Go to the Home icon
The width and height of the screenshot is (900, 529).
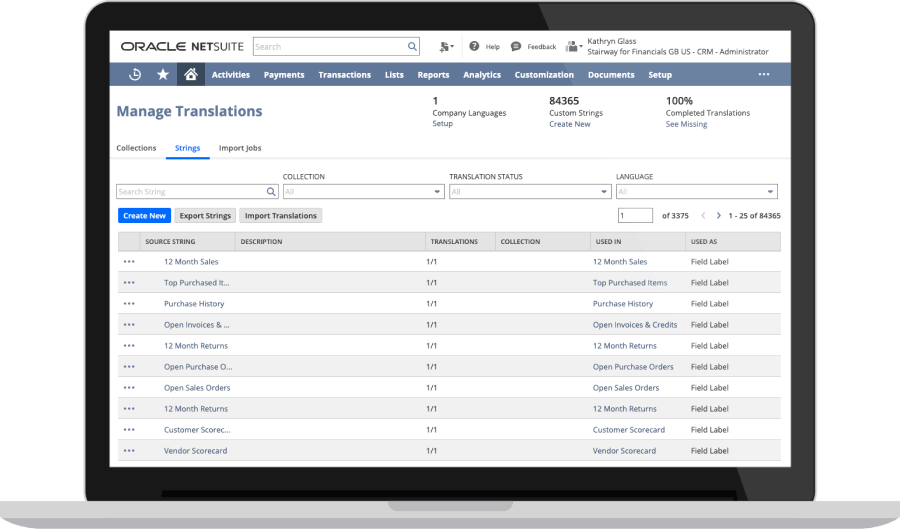coord(190,74)
